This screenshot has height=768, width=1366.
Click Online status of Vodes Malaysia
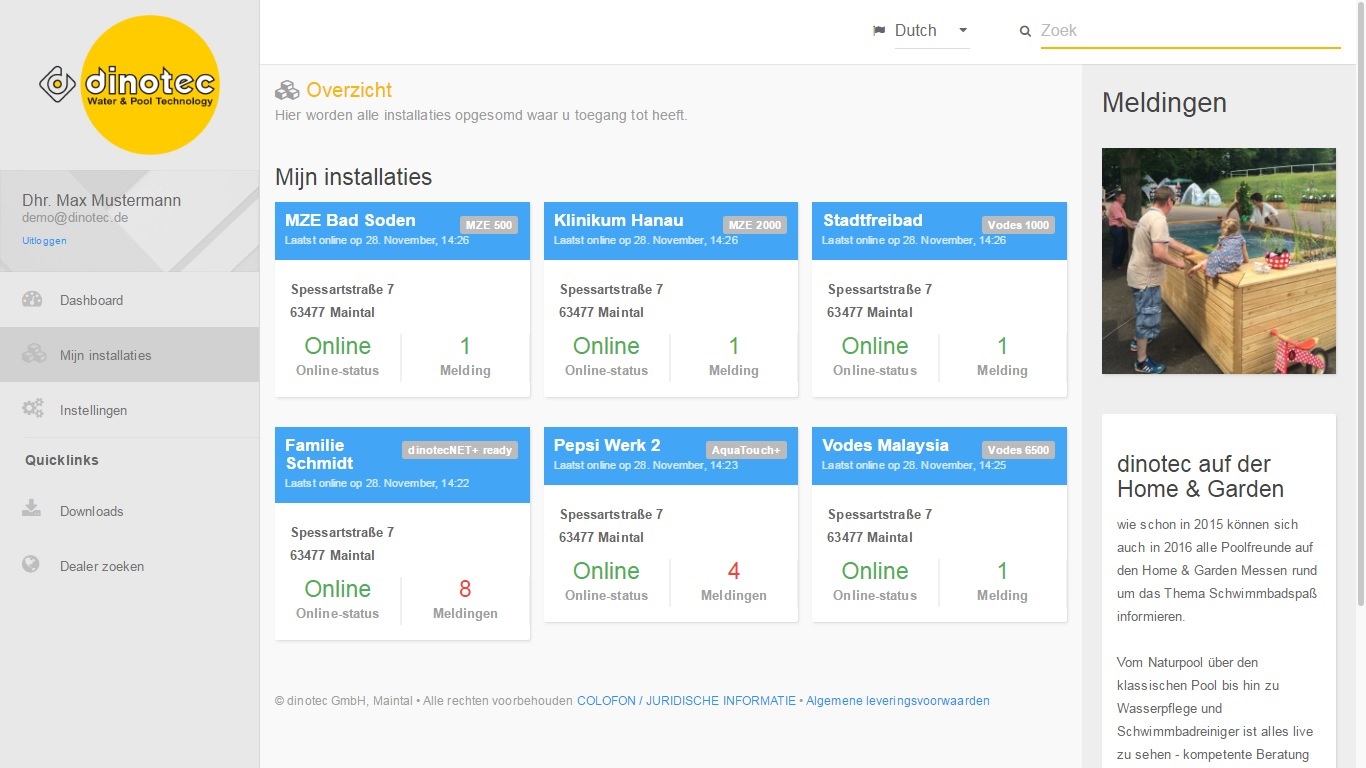pos(875,581)
